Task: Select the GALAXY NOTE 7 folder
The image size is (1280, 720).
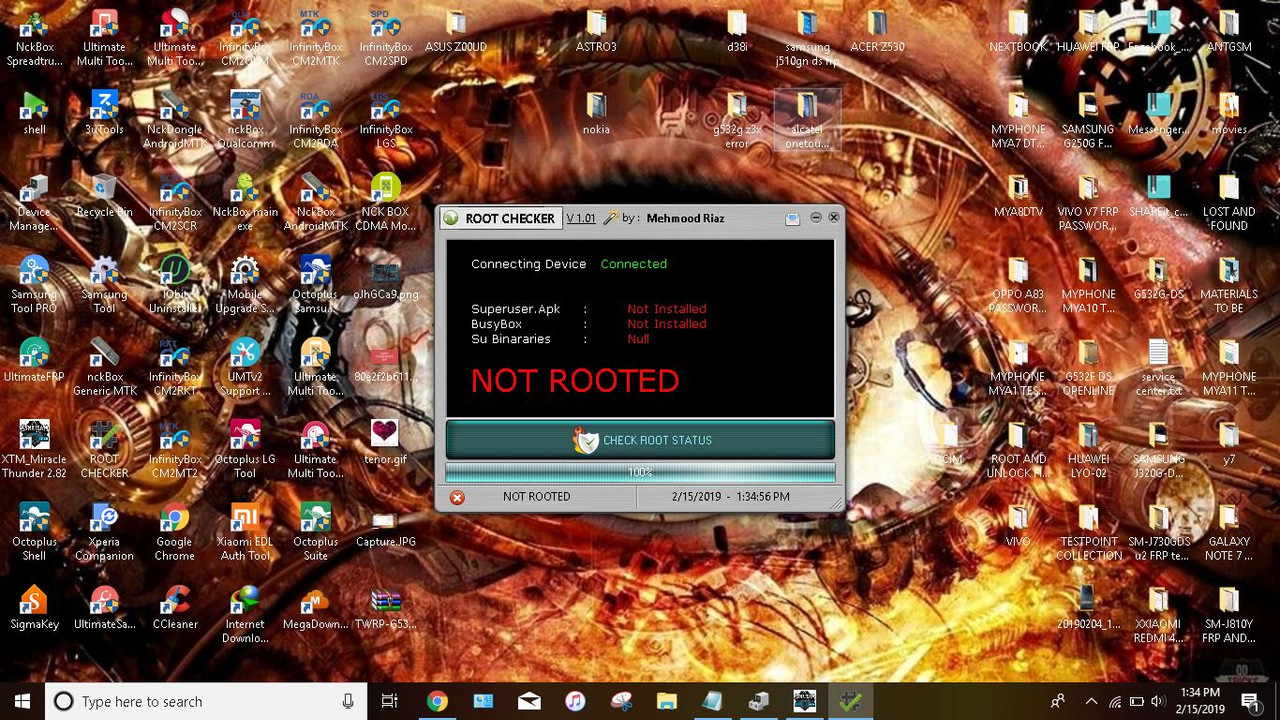Action: tap(1229, 533)
